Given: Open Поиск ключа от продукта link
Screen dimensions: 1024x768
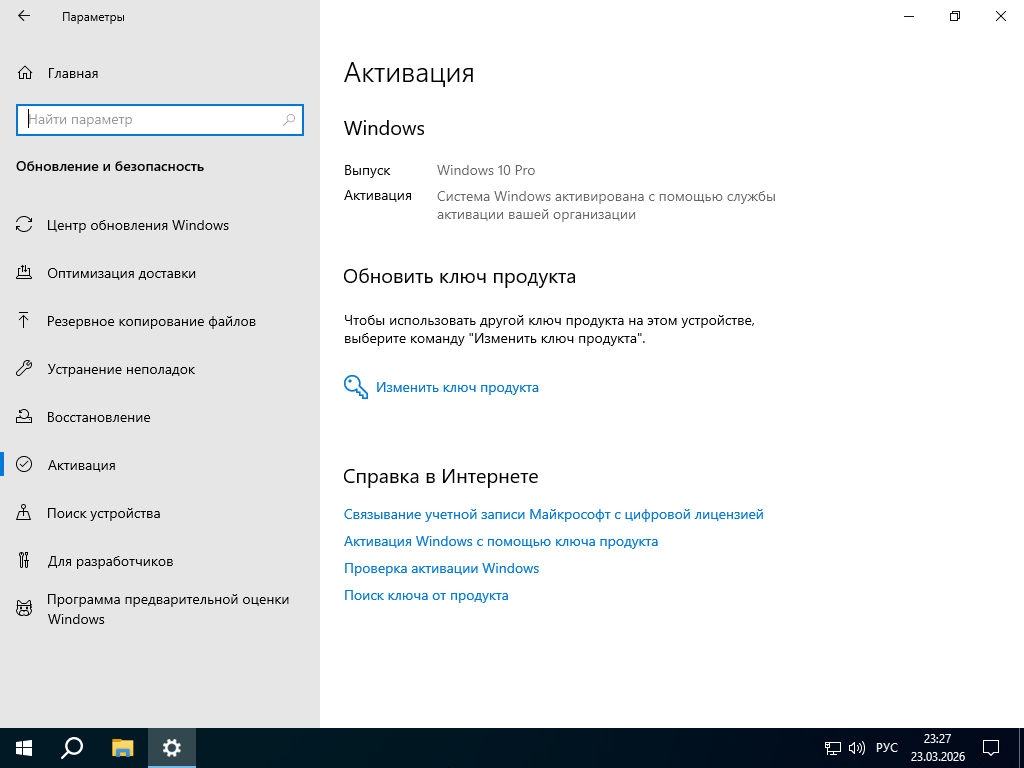Looking at the screenshot, I should [x=426, y=595].
